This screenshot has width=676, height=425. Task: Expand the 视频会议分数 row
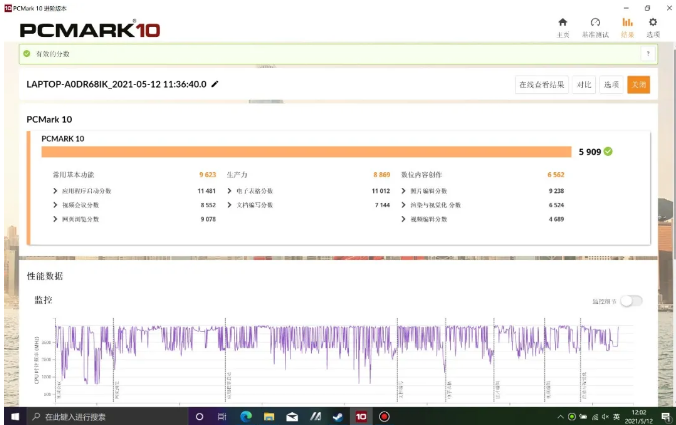click(56, 204)
